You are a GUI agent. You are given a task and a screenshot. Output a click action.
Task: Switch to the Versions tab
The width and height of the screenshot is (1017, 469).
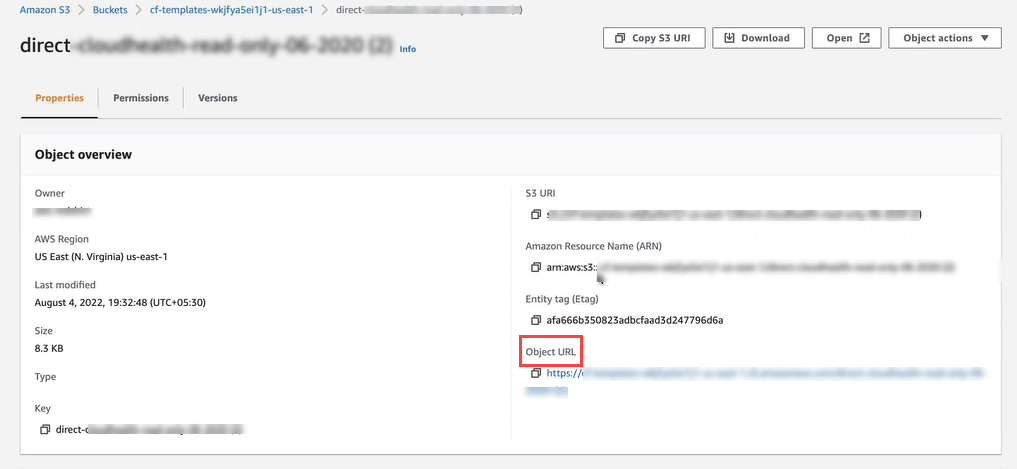[217, 98]
